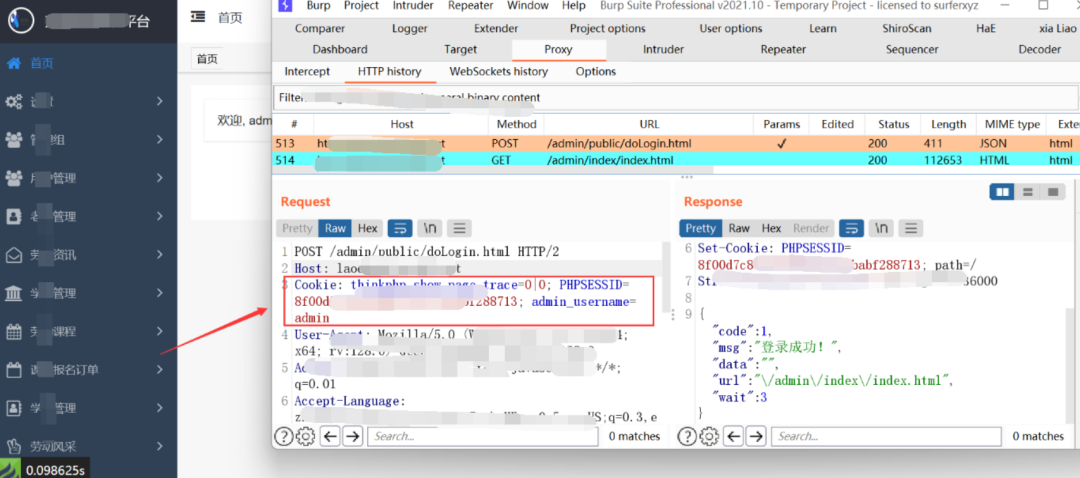Click the home icon beside 首页 in sidebar
Image resolution: width=1080 pixels, height=478 pixels.
click(14, 63)
